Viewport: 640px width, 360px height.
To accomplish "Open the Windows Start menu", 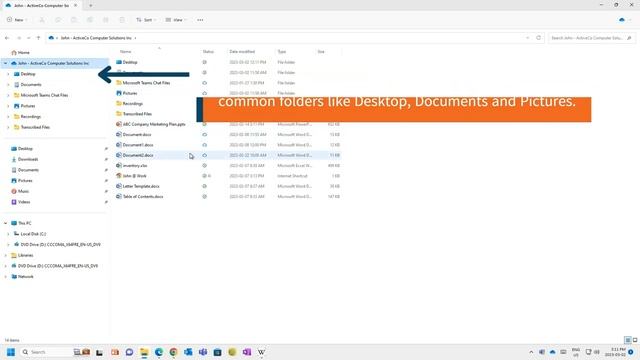I will click(11, 352).
